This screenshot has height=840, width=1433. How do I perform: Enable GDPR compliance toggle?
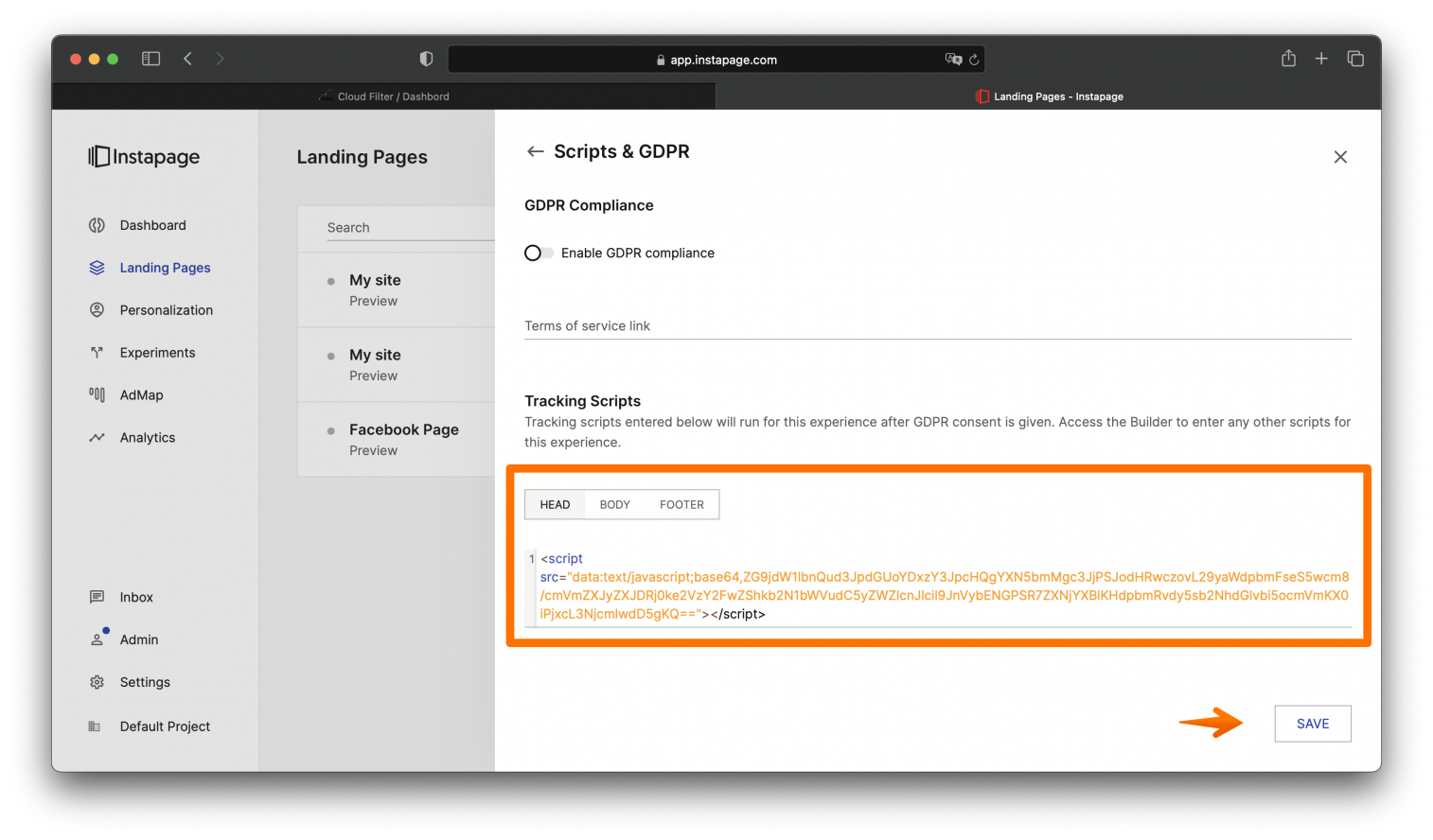(538, 253)
